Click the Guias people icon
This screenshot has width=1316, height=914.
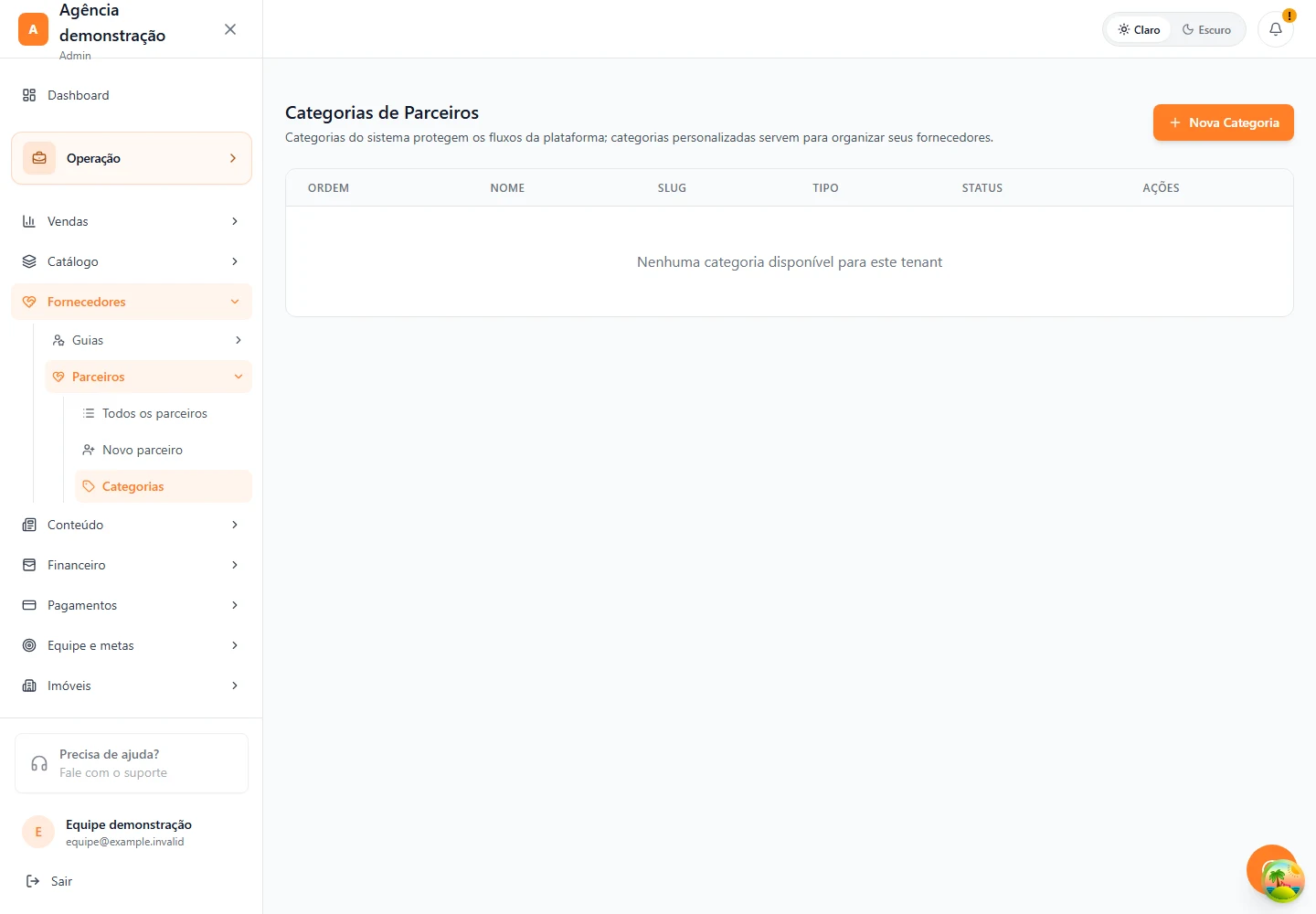click(58, 340)
